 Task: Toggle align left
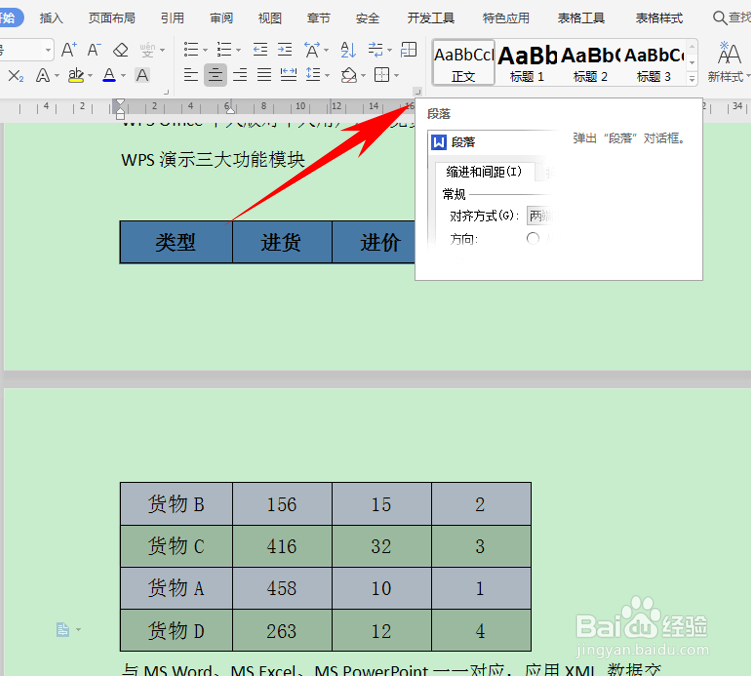tap(191, 75)
